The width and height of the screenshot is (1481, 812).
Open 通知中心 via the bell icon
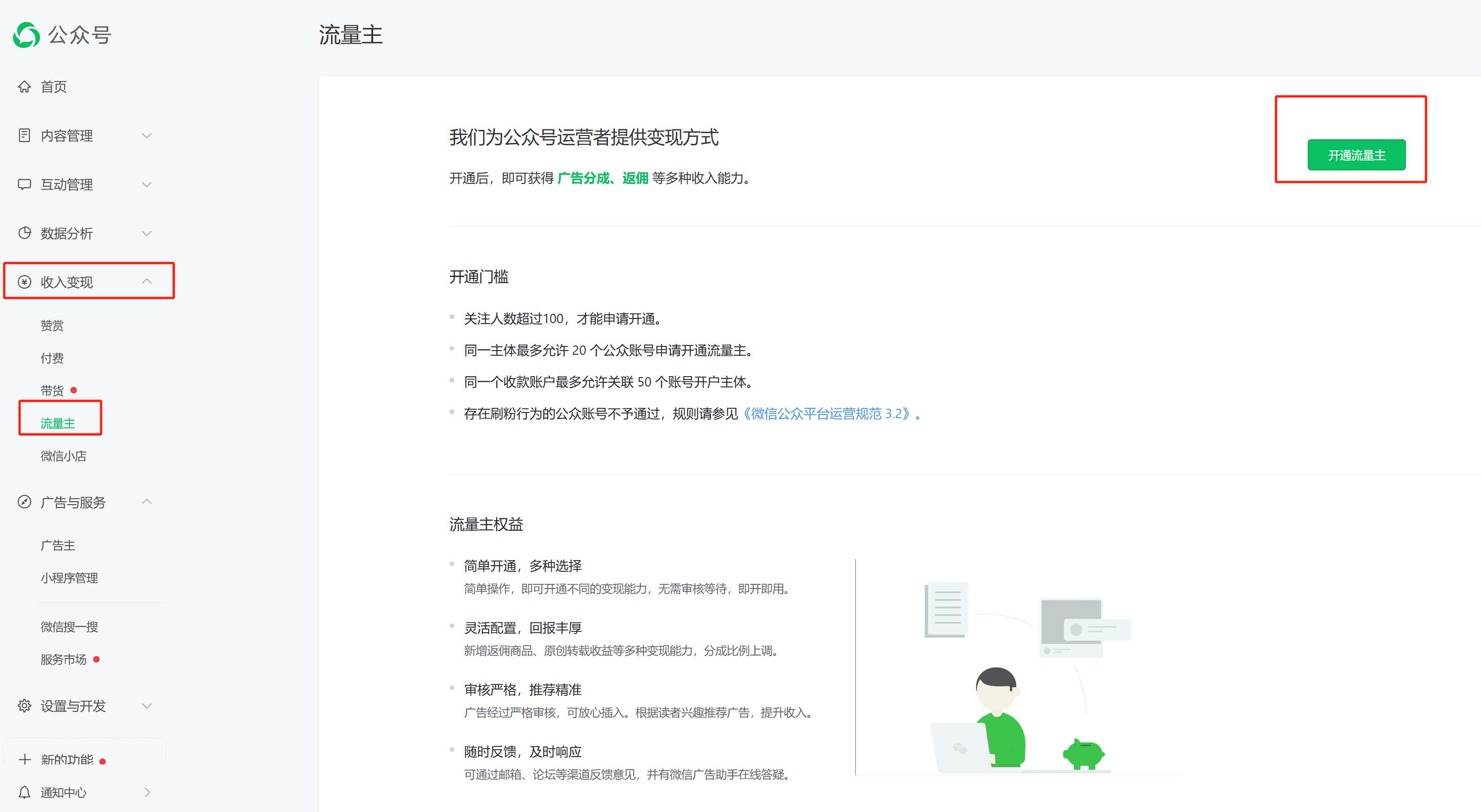point(25,792)
